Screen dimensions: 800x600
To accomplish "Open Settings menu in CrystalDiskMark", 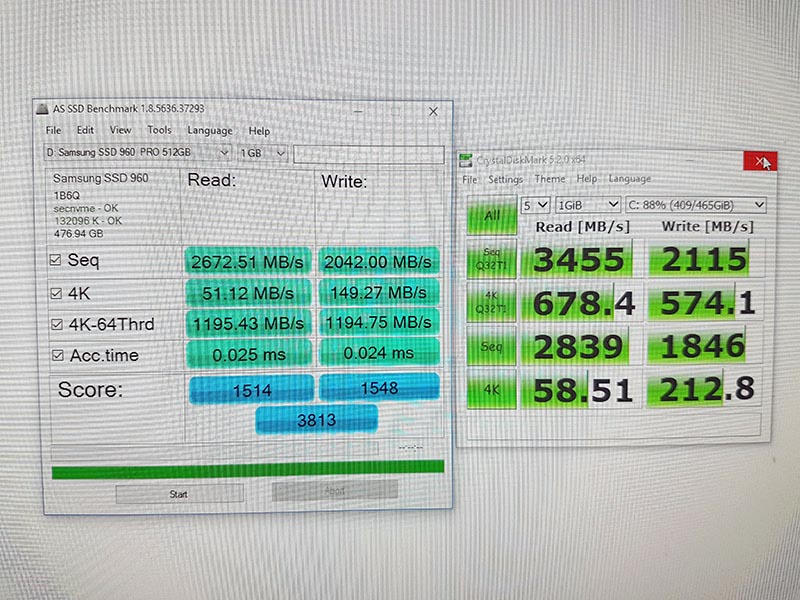I will pyautogui.click(x=506, y=180).
